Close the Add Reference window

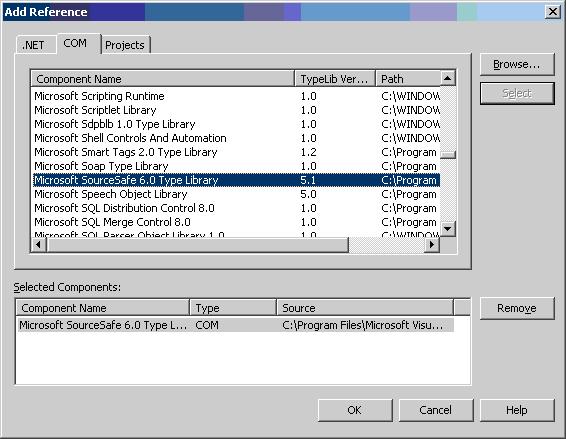pos(553,12)
